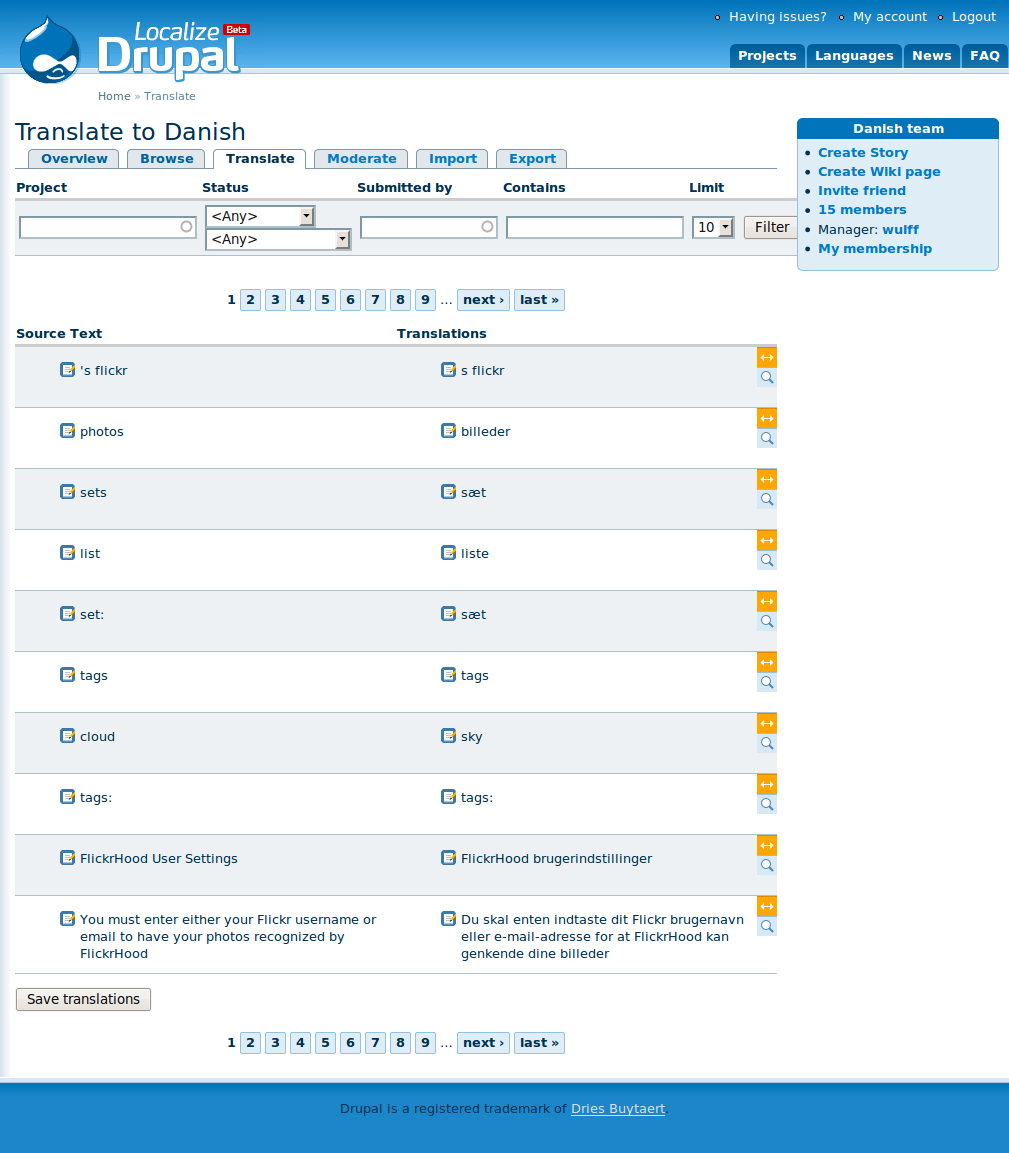Click next › in bottom pager
1009x1153 pixels.
pyautogui.click(x=483, y=1043)
